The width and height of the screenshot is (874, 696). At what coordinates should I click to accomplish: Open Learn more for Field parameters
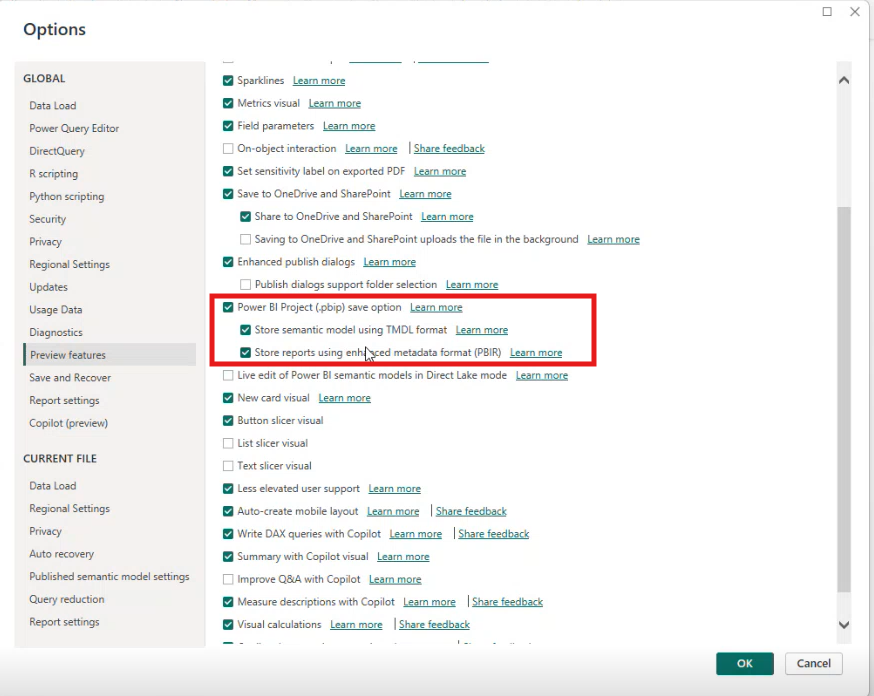349,126
